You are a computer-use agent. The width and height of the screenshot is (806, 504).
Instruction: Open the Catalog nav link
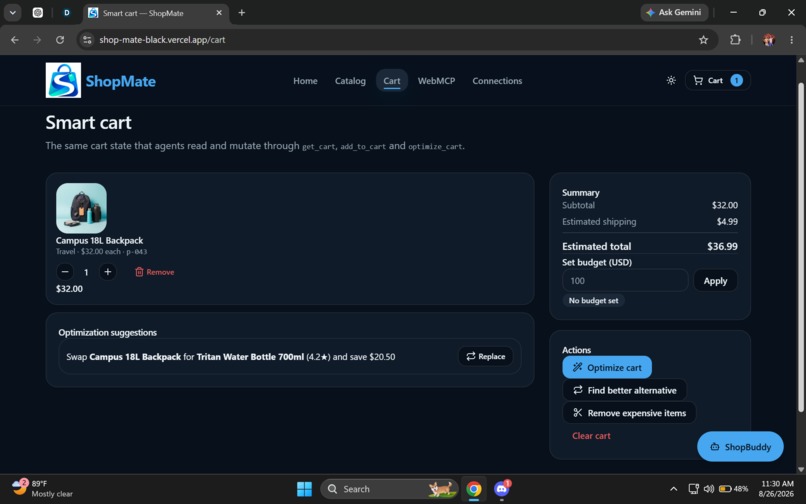350,81
